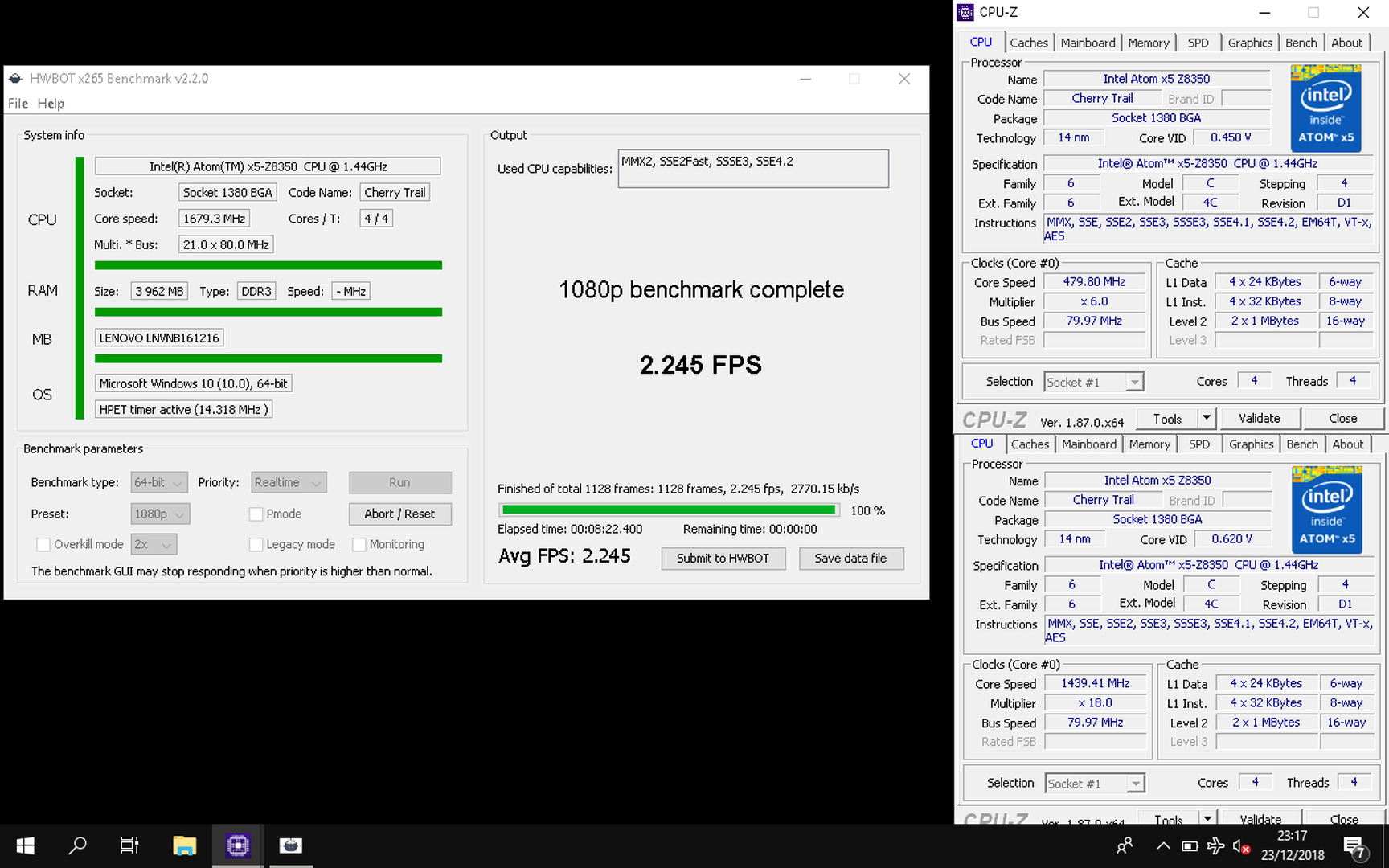Viewport: 1389px width, 868px height.
Task: Open Action Center notifications icon
Action: pyautogui.click(x=1354, y=847)
